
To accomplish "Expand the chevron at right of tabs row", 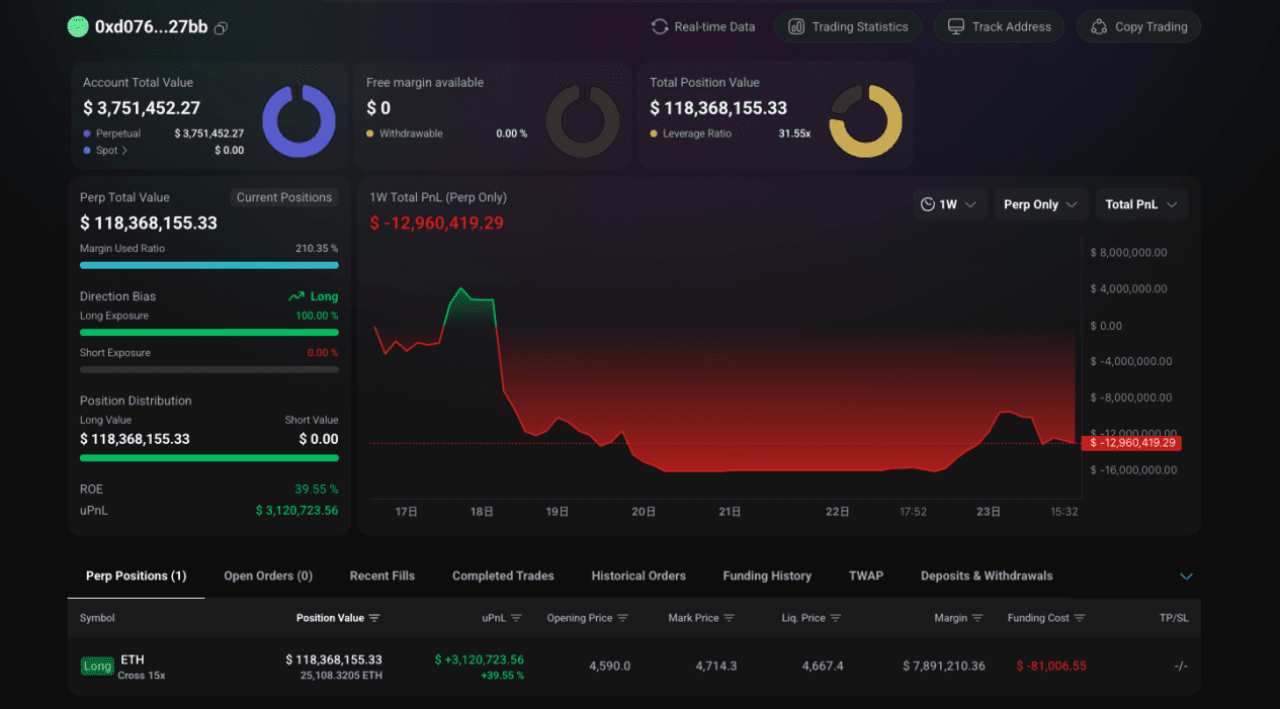I will tap(1187, 577).
